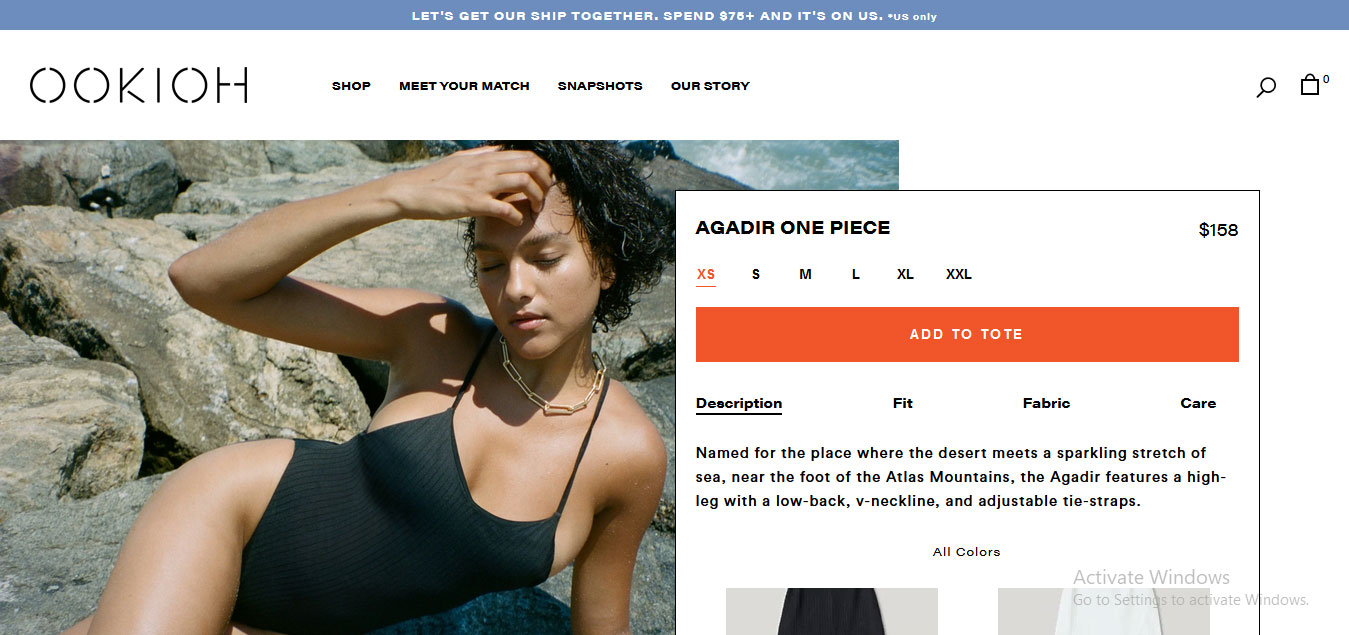The height and width of the screenshot is (635, 1349).
Task: Open Meet Your Match menu item
Action: point(464,86)
